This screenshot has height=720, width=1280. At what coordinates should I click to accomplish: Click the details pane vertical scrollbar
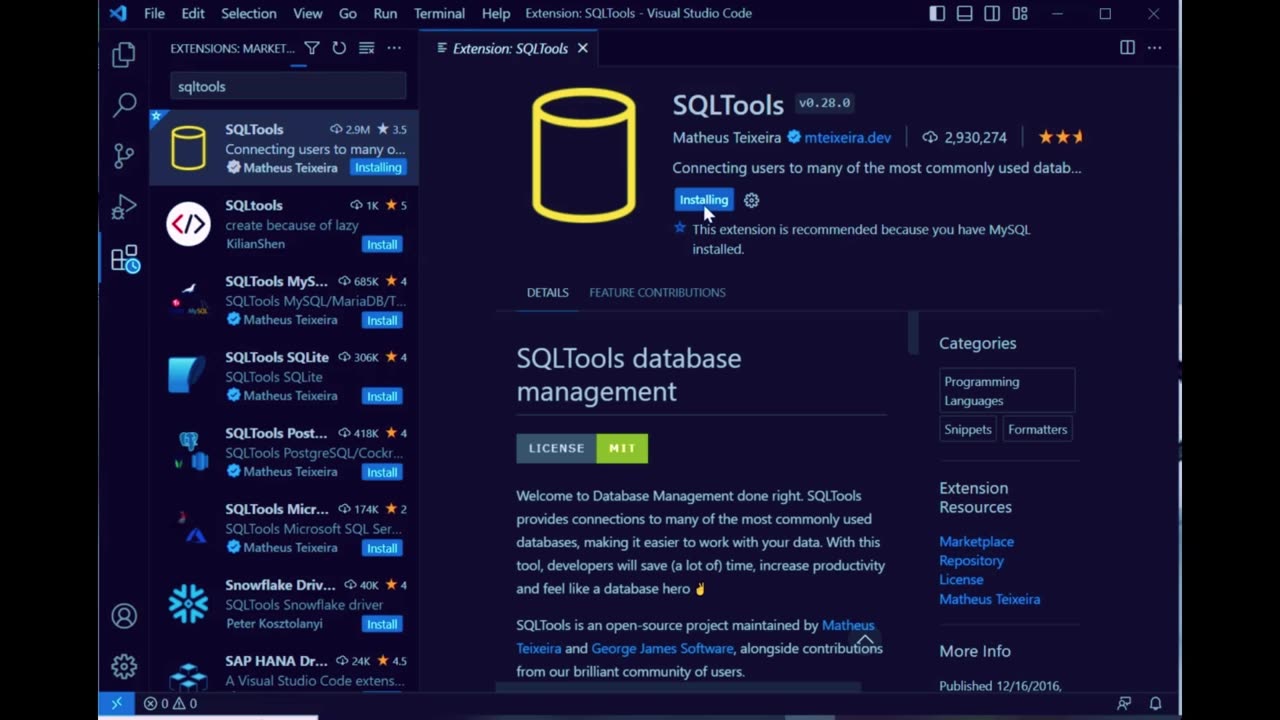point(913,332)
